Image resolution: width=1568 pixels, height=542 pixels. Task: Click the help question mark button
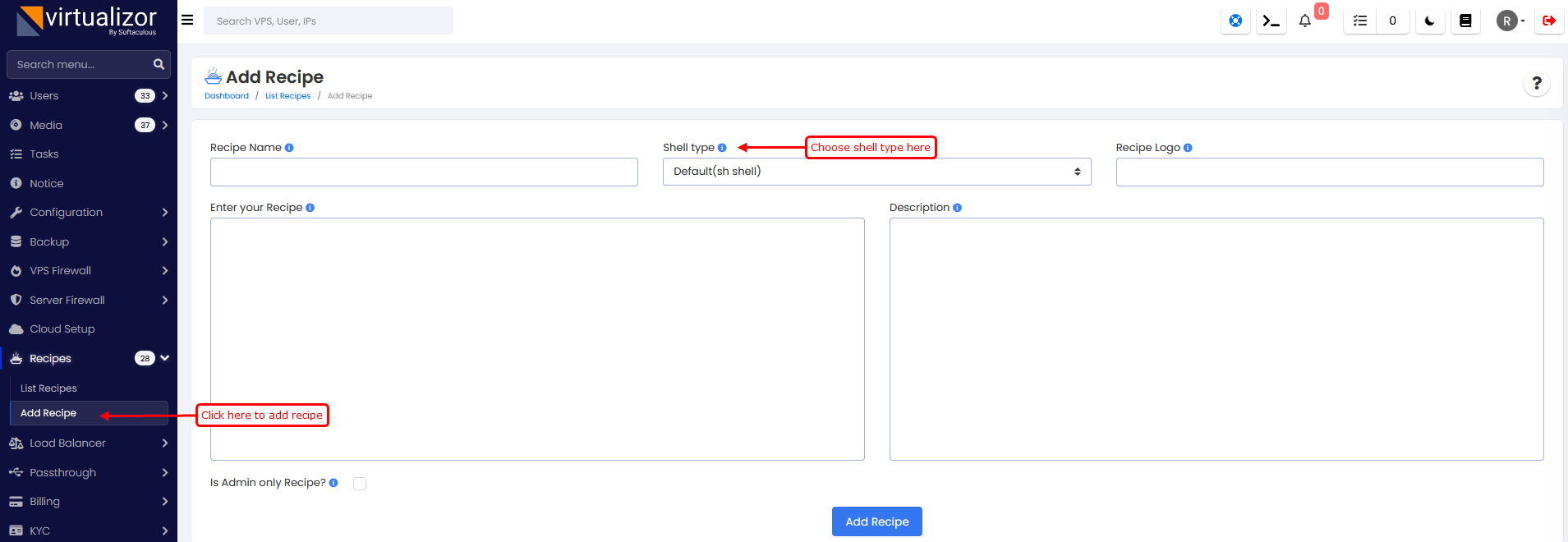(x=1537, y=83)
